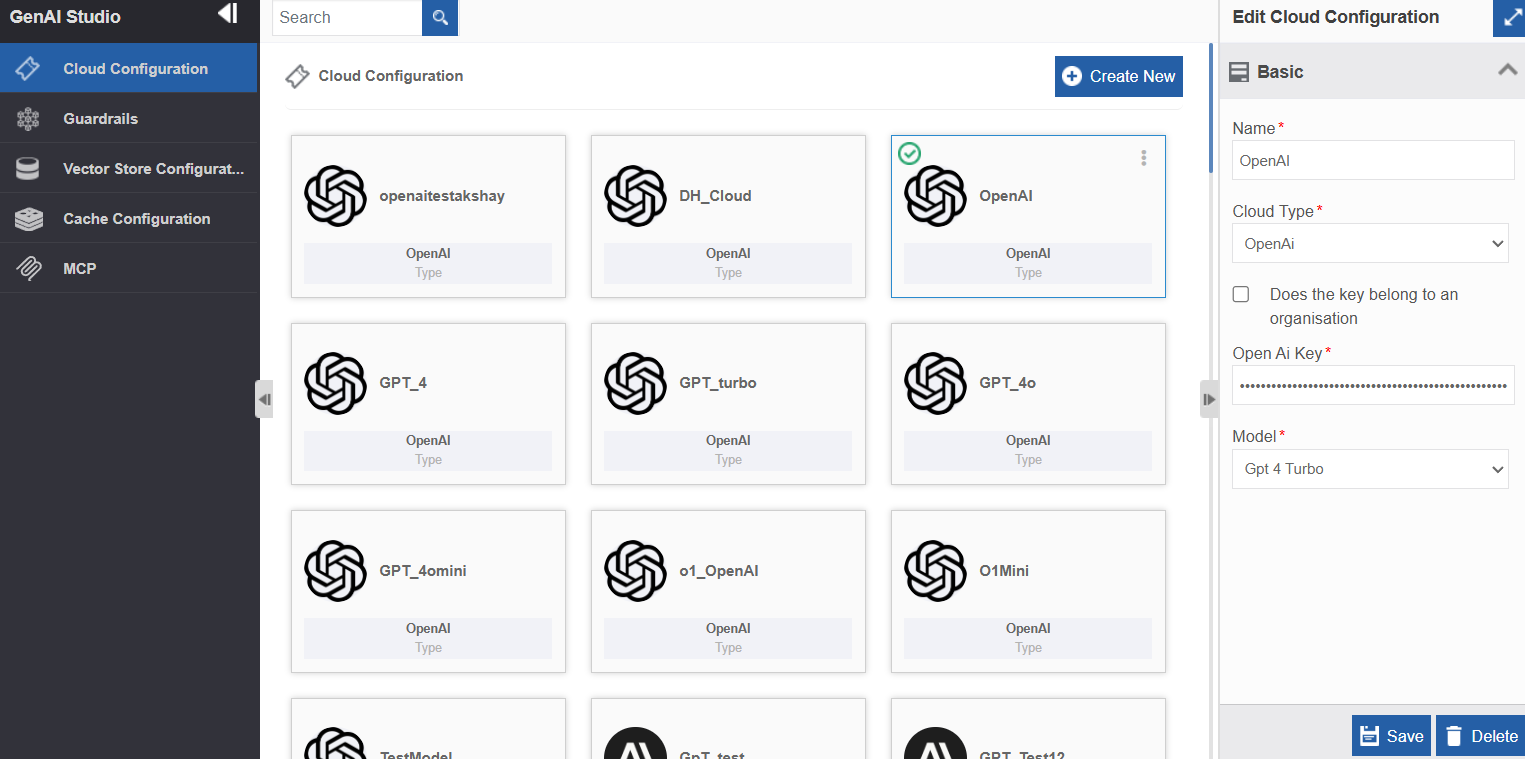Click the Anthropic logo on GpT_test card
This screenshot has width=1525, height=759.
[x=635, y=743]
